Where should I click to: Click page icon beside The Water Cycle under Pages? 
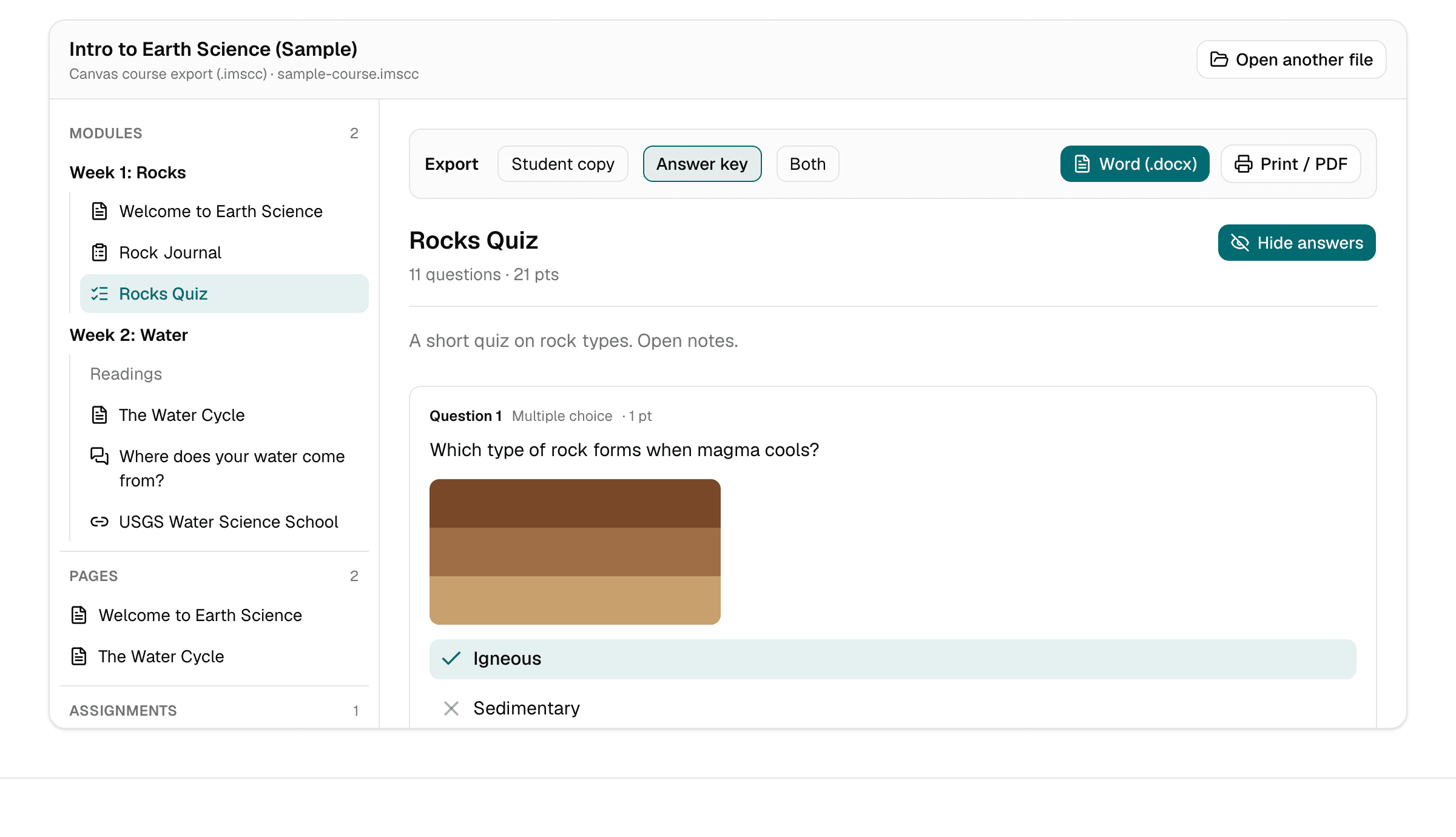tap(79, 656)
